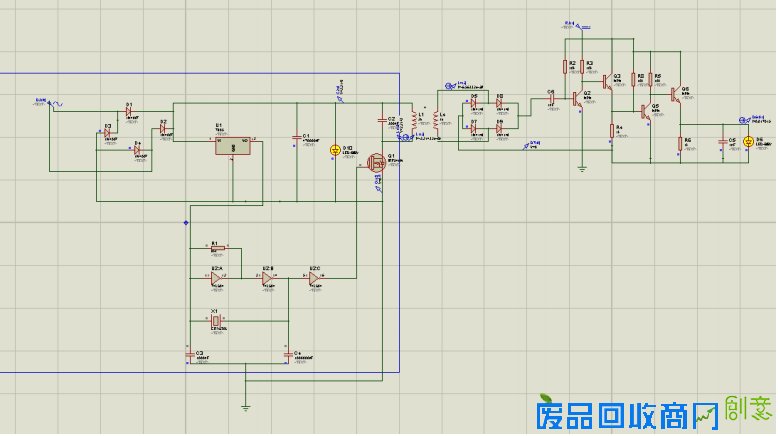Click the Q2 transistor symbol
The width and height of the screenshot is (778, 436).
[x=576, y=98]
